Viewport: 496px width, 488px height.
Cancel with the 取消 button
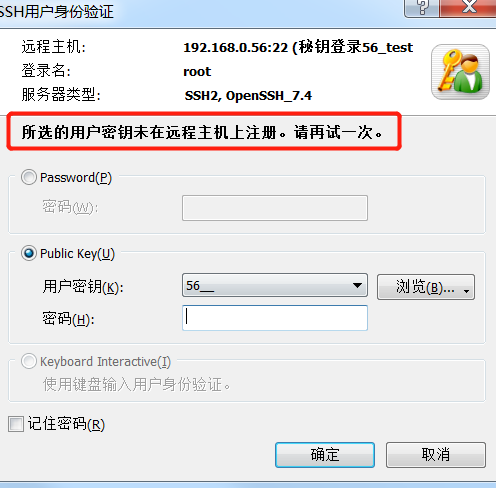click(x=436, y=455)
